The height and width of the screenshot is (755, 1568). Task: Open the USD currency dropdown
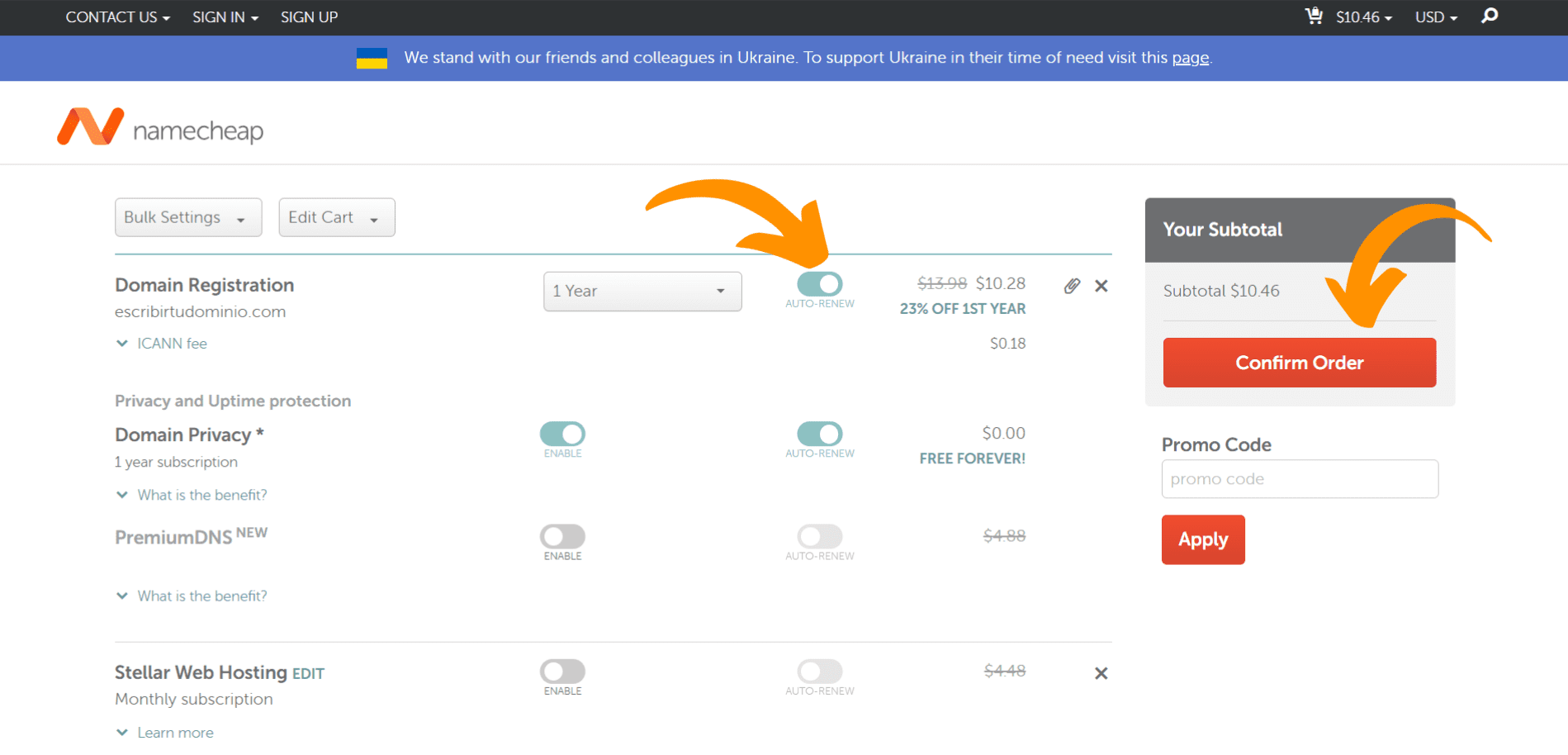pos(1436,17)
